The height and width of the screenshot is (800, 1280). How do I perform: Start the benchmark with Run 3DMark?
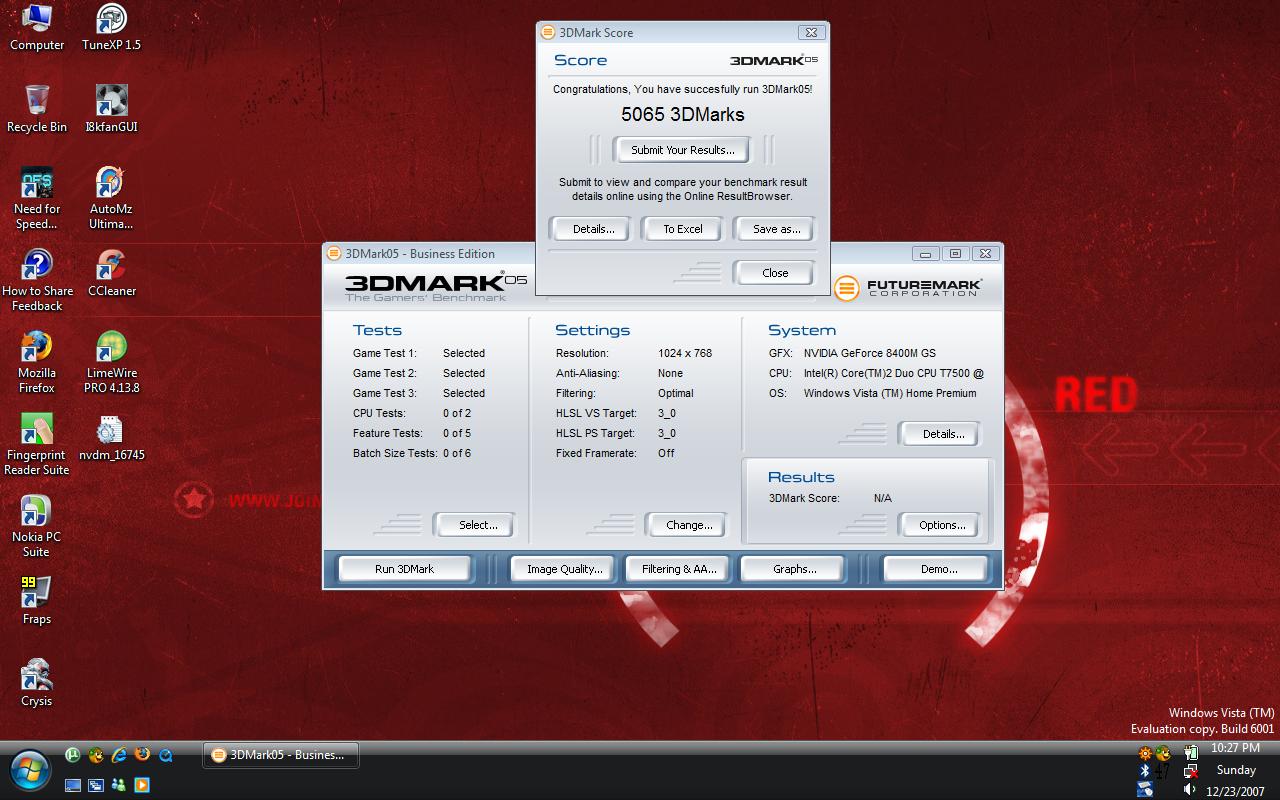(x=404, y=569)
